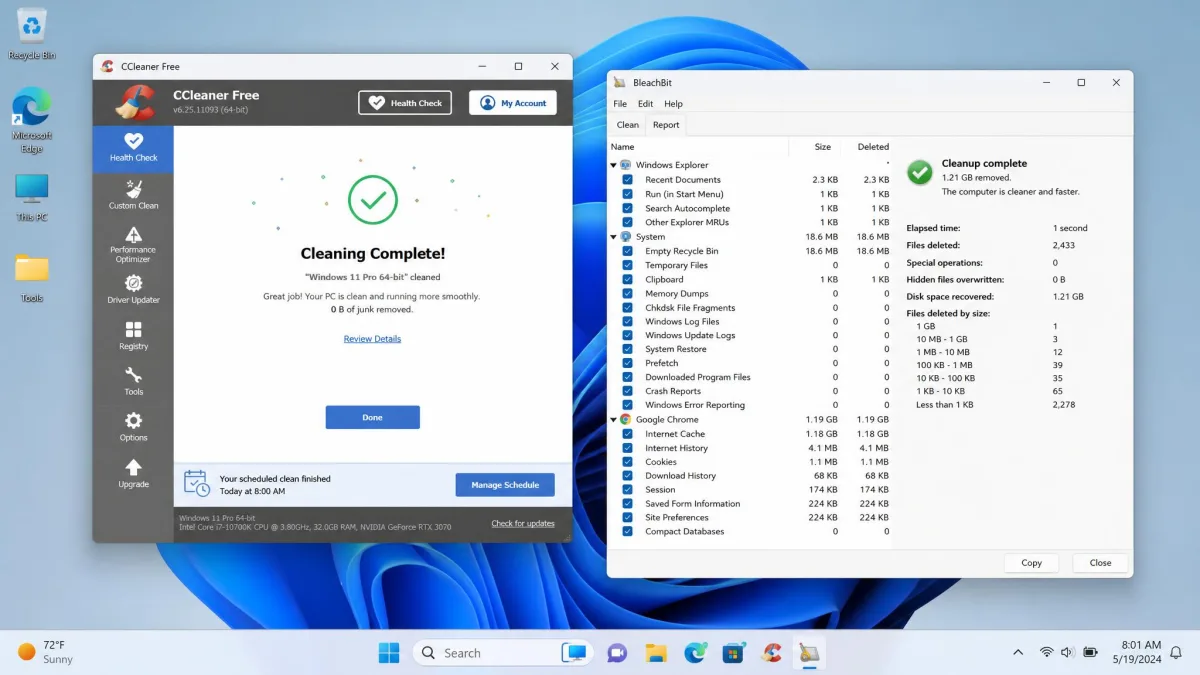
Task: Select Windows Error Reporting row
Action: (x=749, y=405)
